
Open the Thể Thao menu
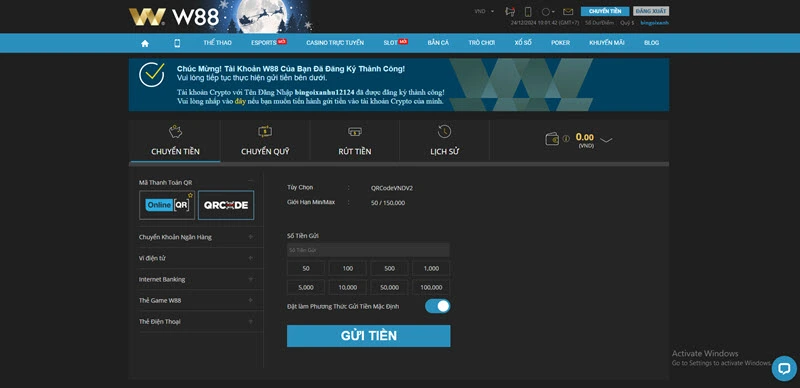coord(217,43)
